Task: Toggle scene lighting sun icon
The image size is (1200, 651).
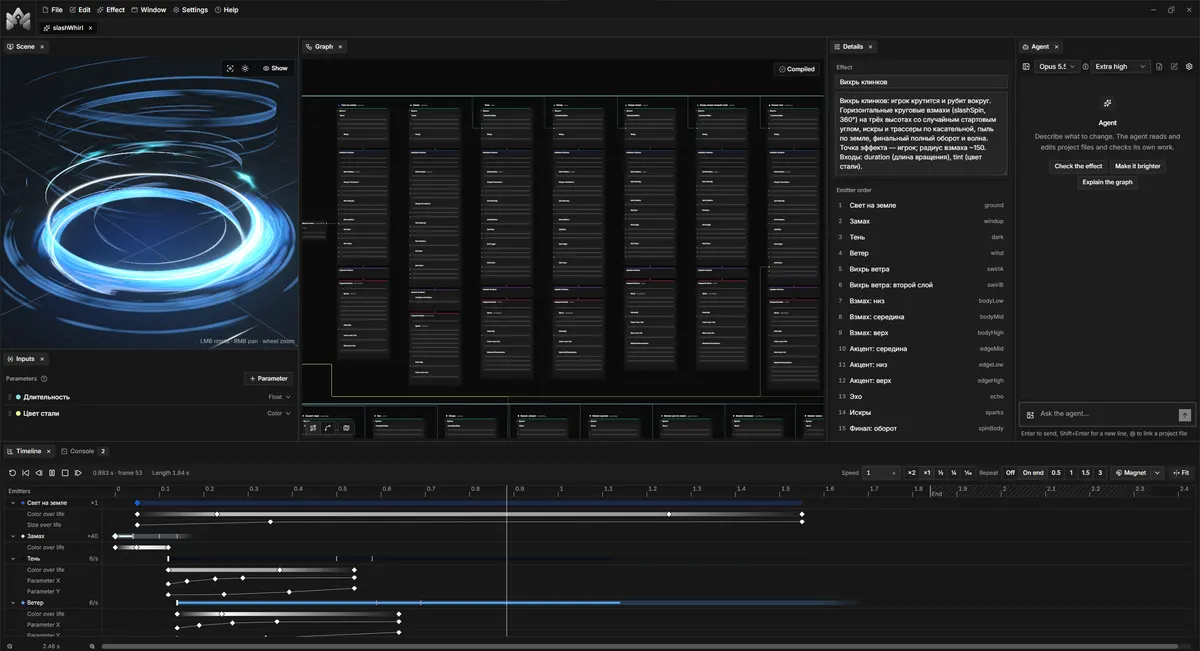Action: pyautogui.click(x=245, y=68)
